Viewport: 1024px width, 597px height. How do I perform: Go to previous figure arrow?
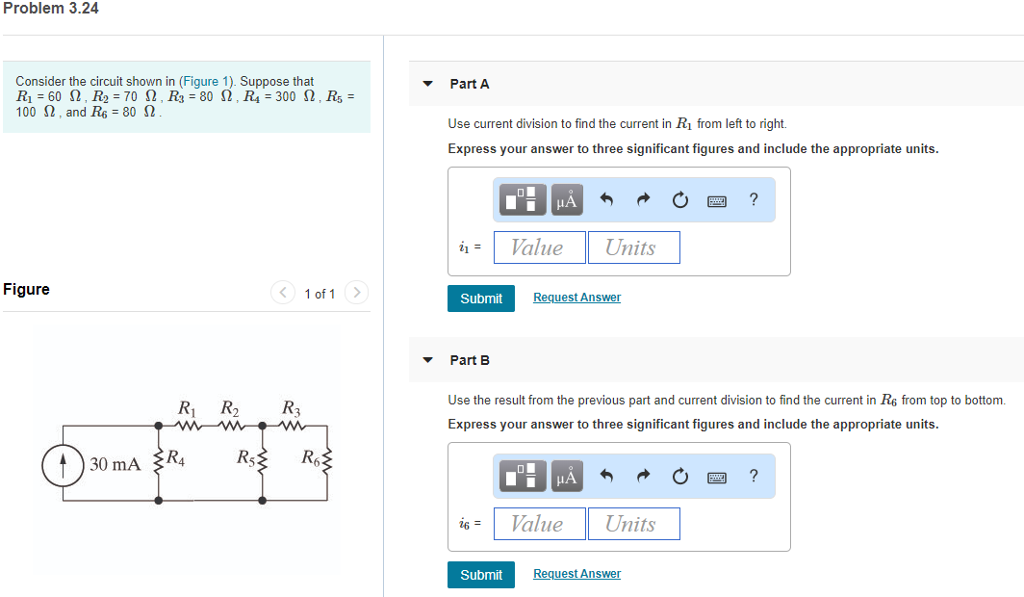[283, 292]
